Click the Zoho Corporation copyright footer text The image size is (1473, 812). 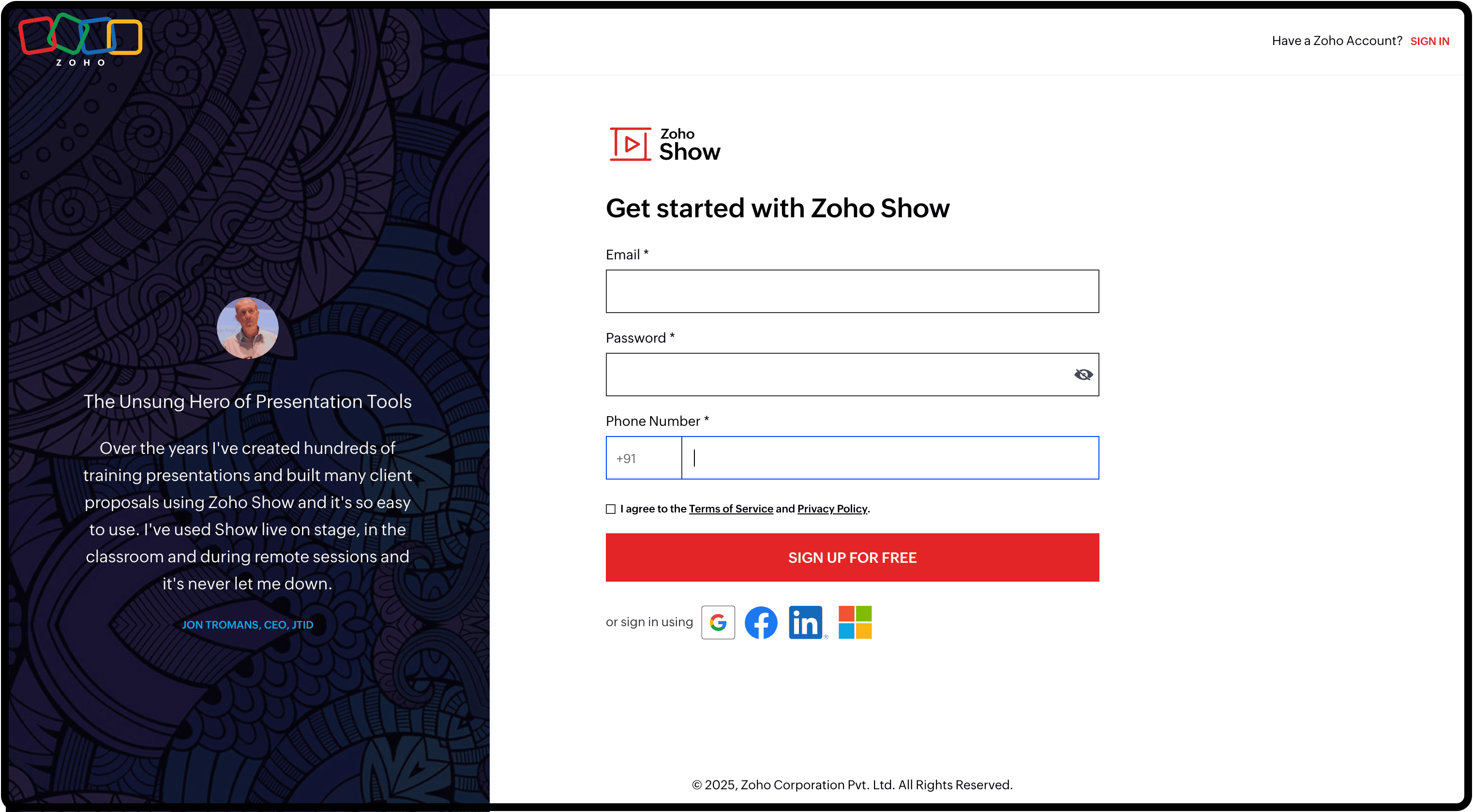(x=852, y=784)
